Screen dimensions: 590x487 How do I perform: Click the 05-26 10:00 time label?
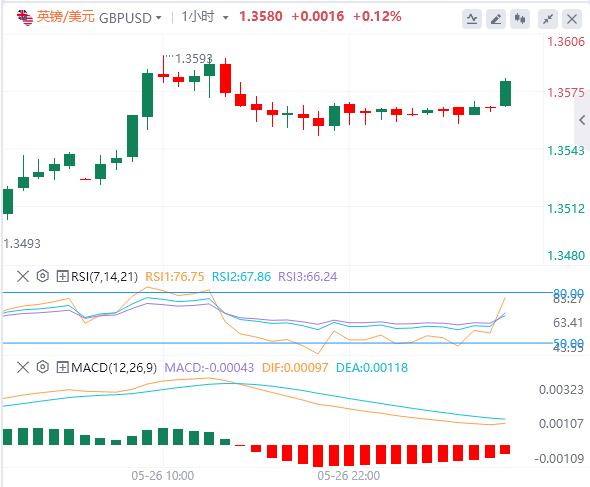[163, 476]
